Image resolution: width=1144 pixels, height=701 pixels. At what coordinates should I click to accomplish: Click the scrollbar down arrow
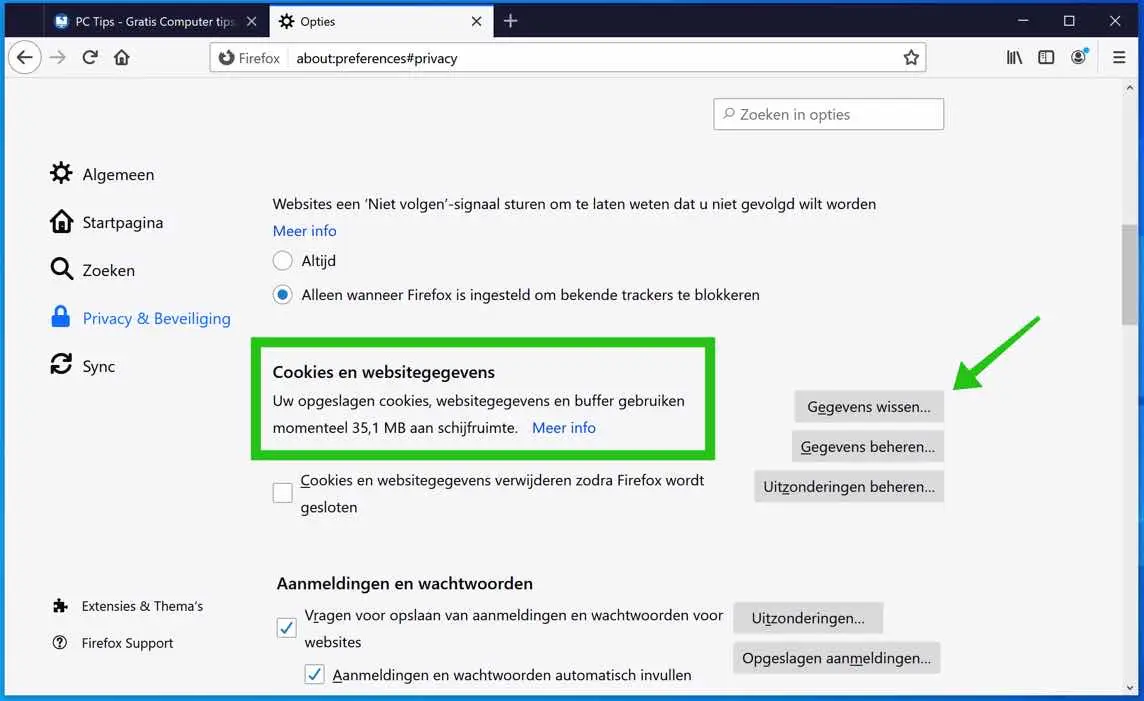[x=1129, y=687]
